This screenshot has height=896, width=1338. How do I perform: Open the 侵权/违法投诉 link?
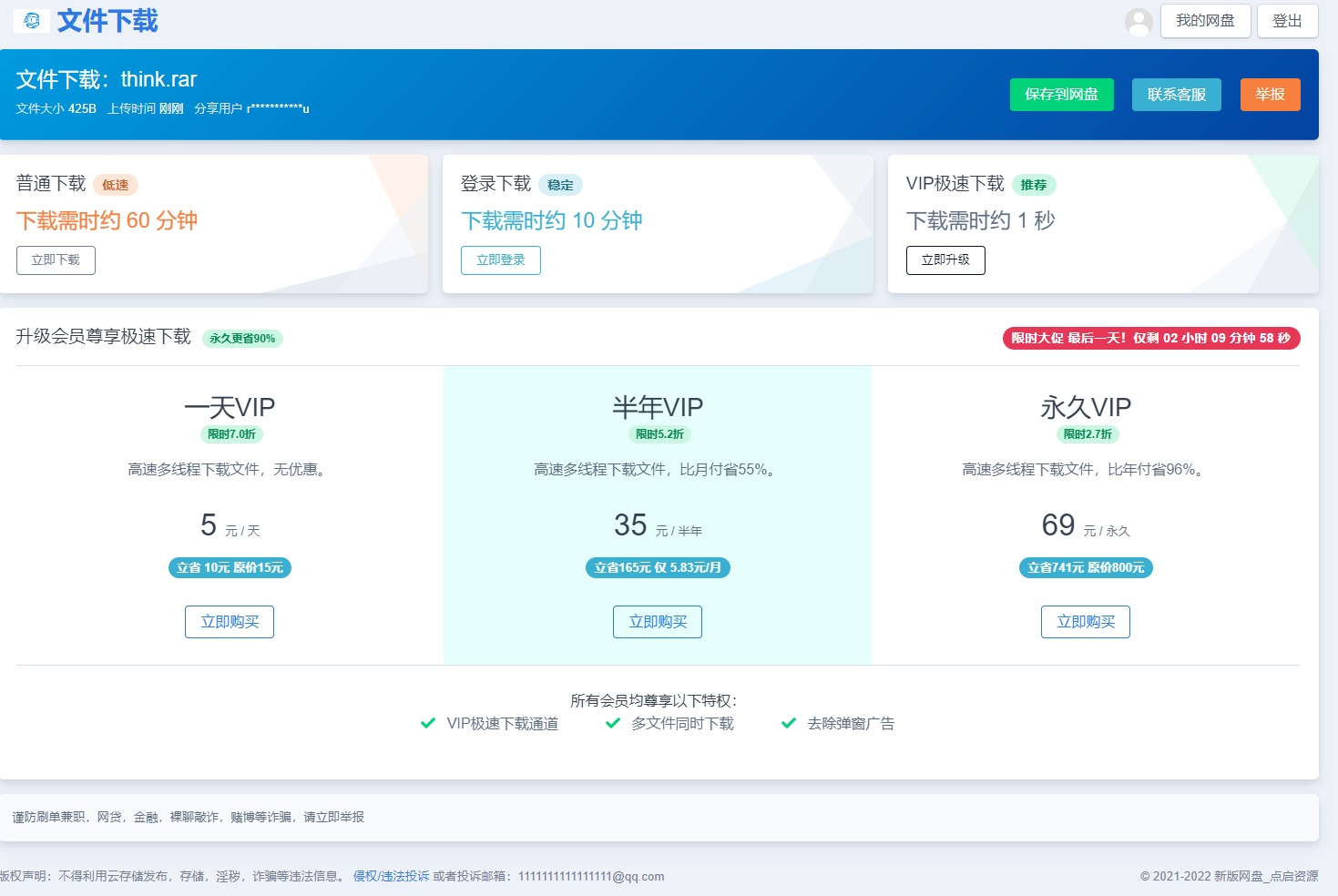[391, 876]
